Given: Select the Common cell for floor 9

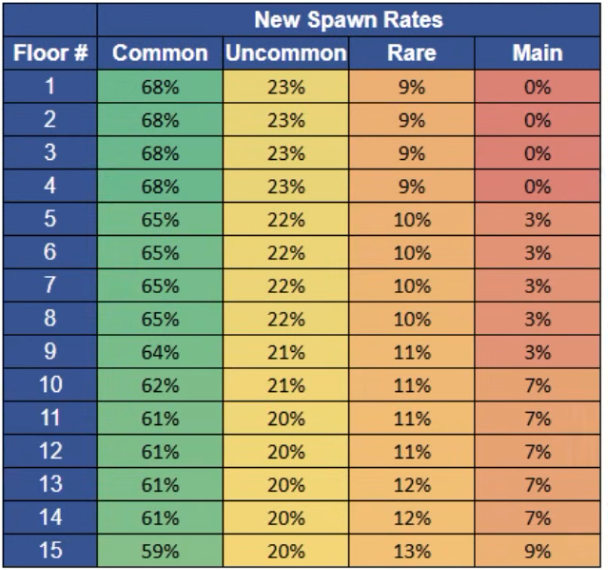Looking at the screenshot, I should [x=160, y=352].
